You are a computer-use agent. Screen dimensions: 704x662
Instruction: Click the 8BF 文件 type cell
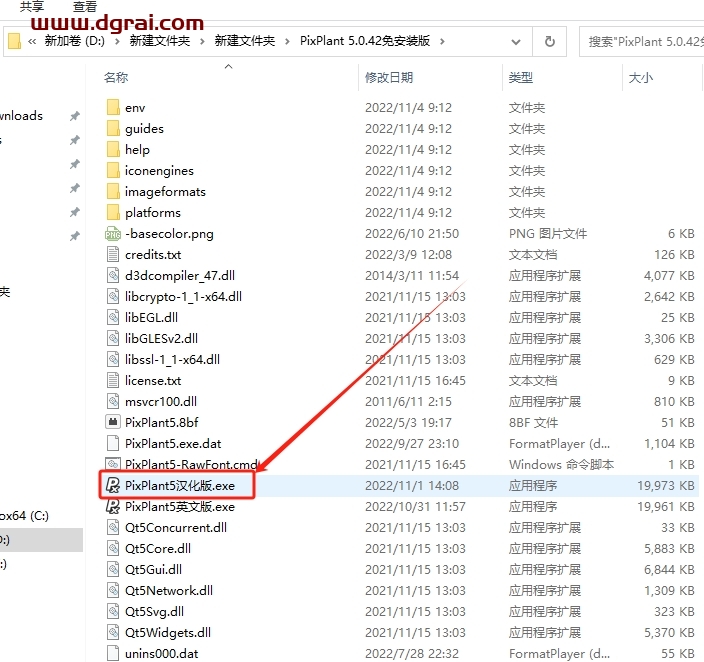tap(533, 423)
